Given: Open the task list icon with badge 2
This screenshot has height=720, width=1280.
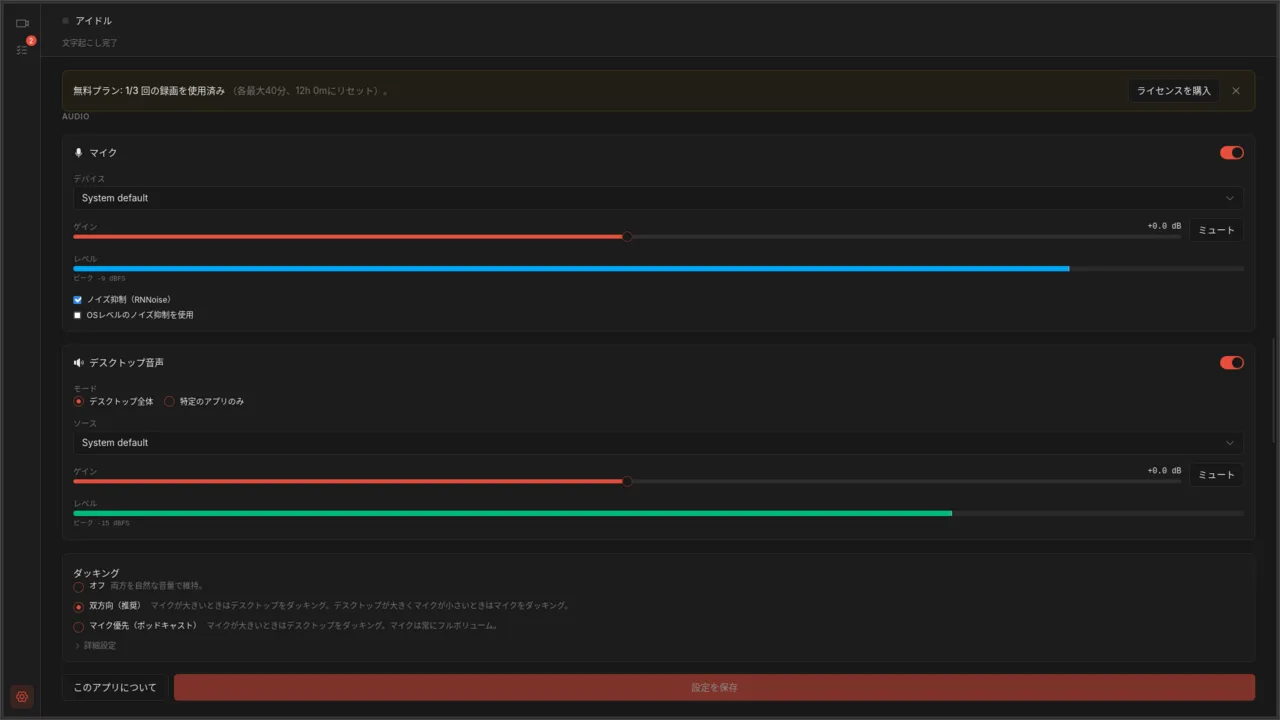Looking at the screenshot, I should 22,49.
